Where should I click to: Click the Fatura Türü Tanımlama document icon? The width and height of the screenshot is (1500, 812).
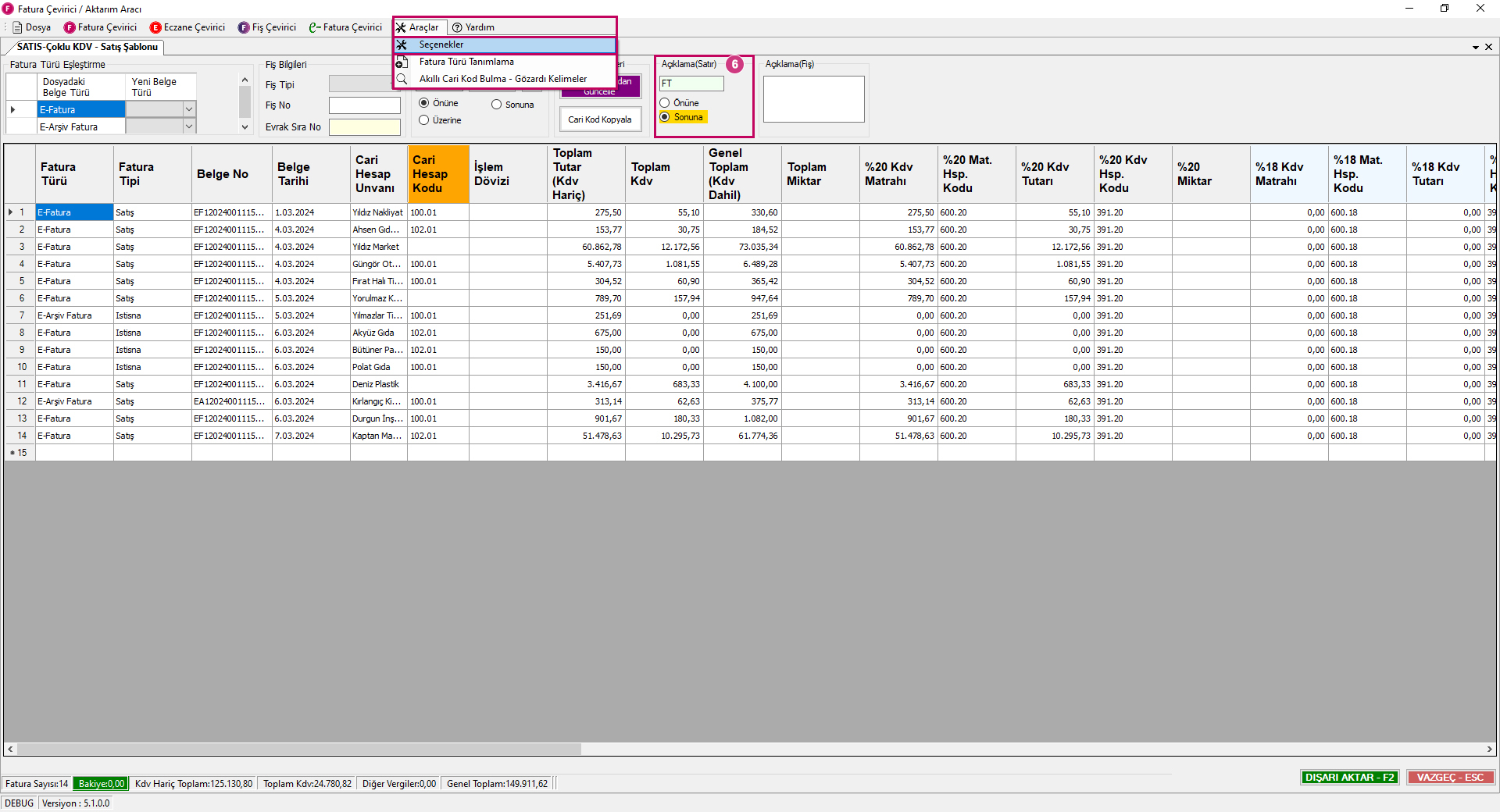point(402,62)
